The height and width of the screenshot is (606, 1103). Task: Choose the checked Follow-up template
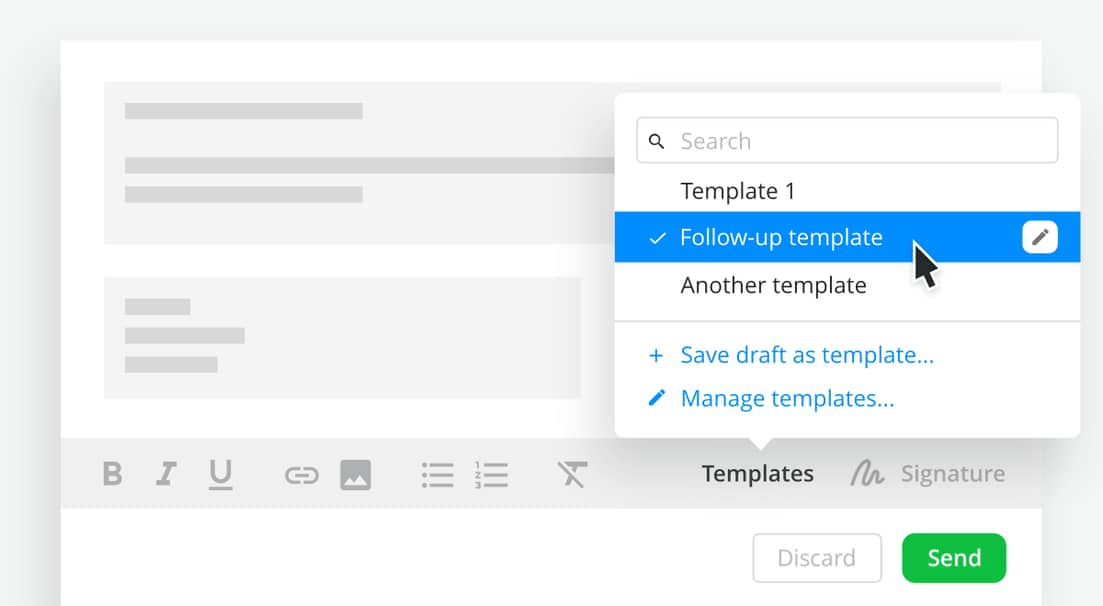(781, 238)
